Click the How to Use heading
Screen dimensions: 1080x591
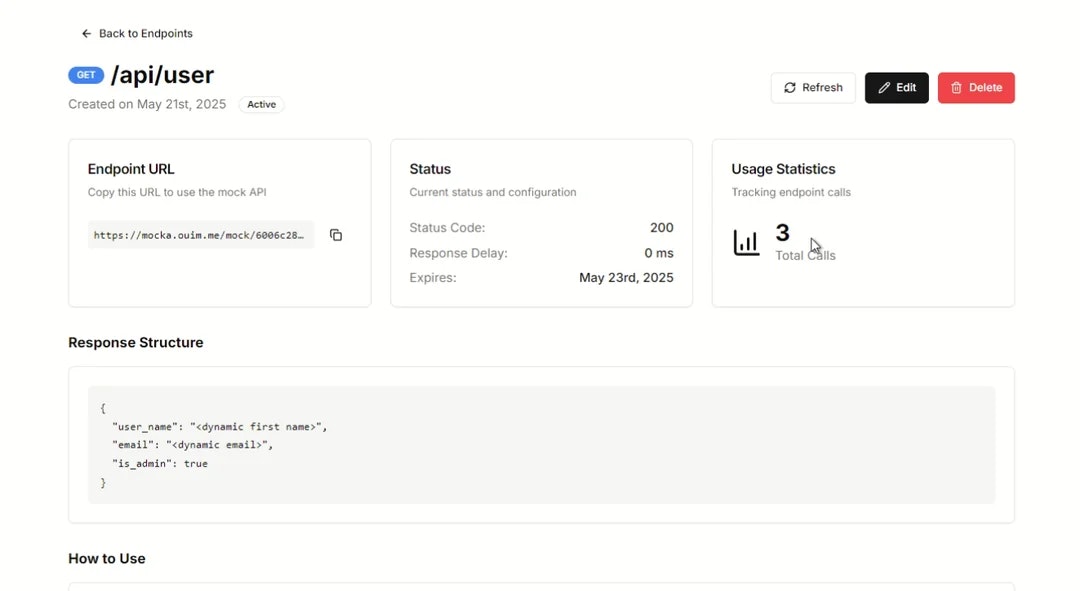coord(107,559)
